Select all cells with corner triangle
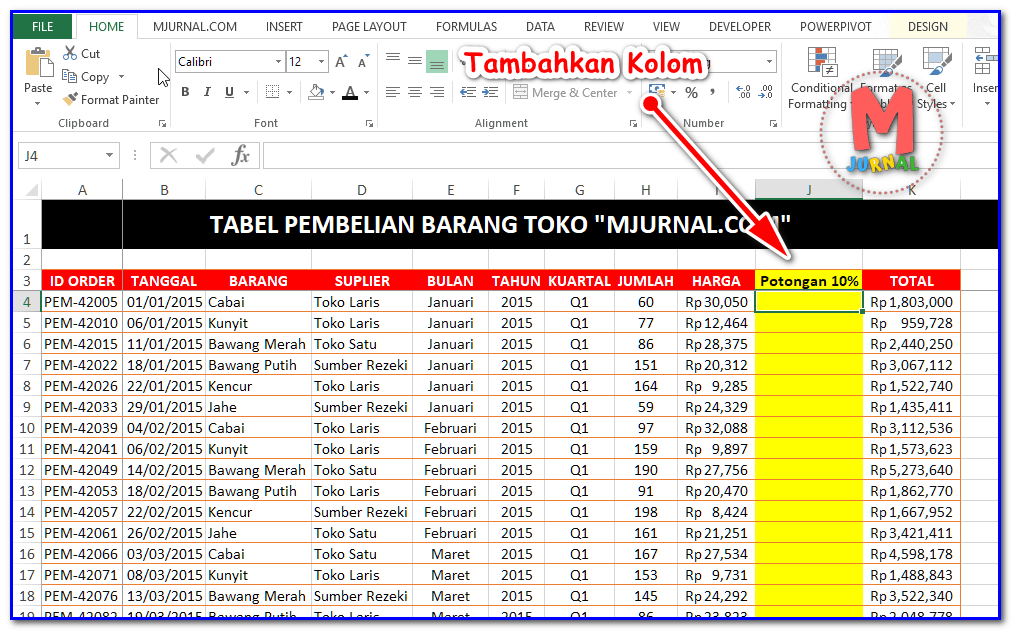The height and width of the screenshot is (631, 1012). (x=30, y=190)
